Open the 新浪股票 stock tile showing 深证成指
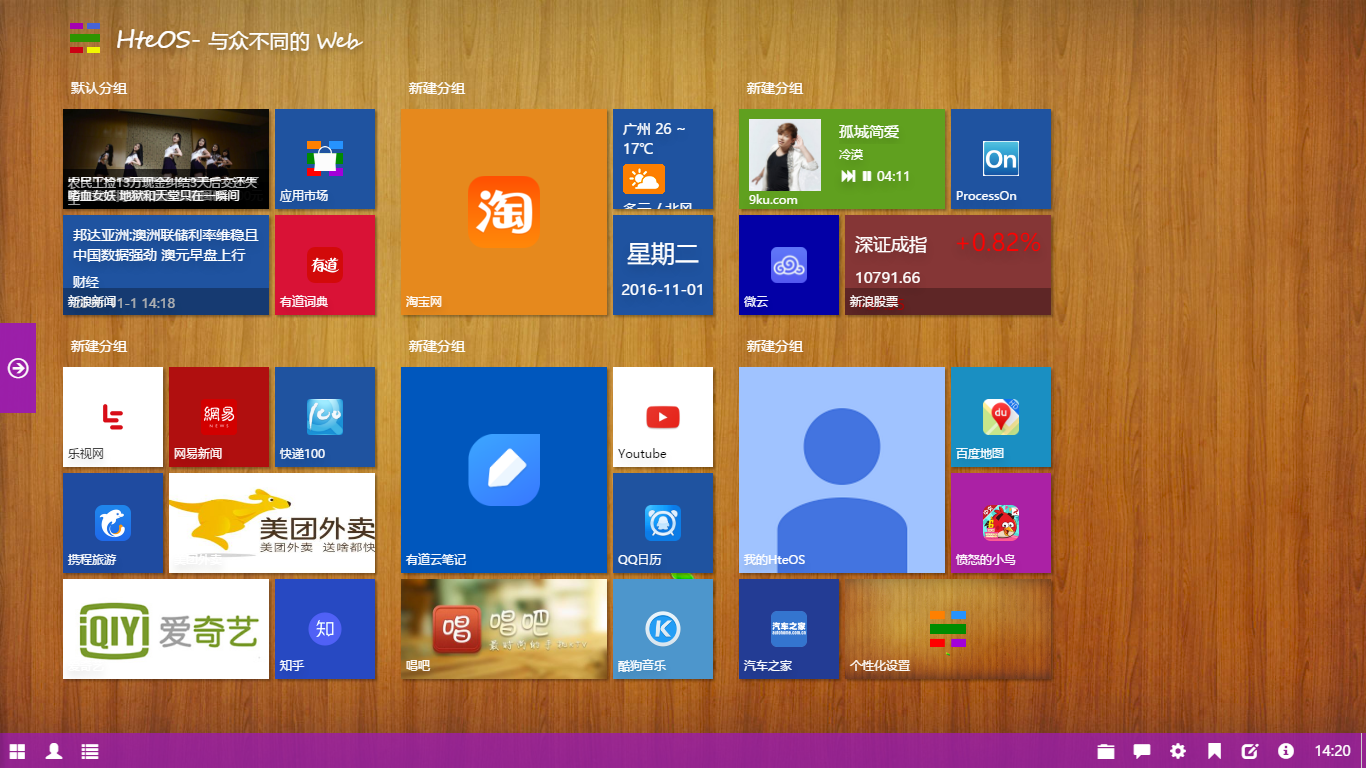Image resolution: width=1366 pixels, height=768 pixels. pos(948,265)
